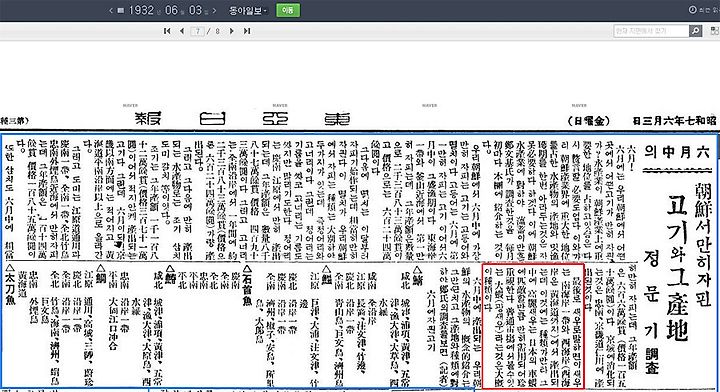This screenshot has height=392, width=720.
Task: Select the year 1932 field
Action: click(141, 10)
